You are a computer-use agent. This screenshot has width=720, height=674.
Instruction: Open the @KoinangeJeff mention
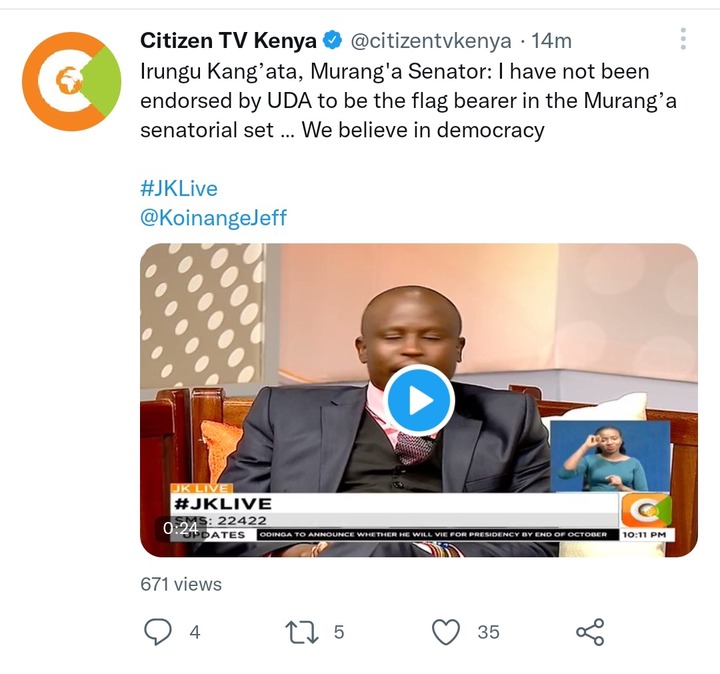coord(214,218)
